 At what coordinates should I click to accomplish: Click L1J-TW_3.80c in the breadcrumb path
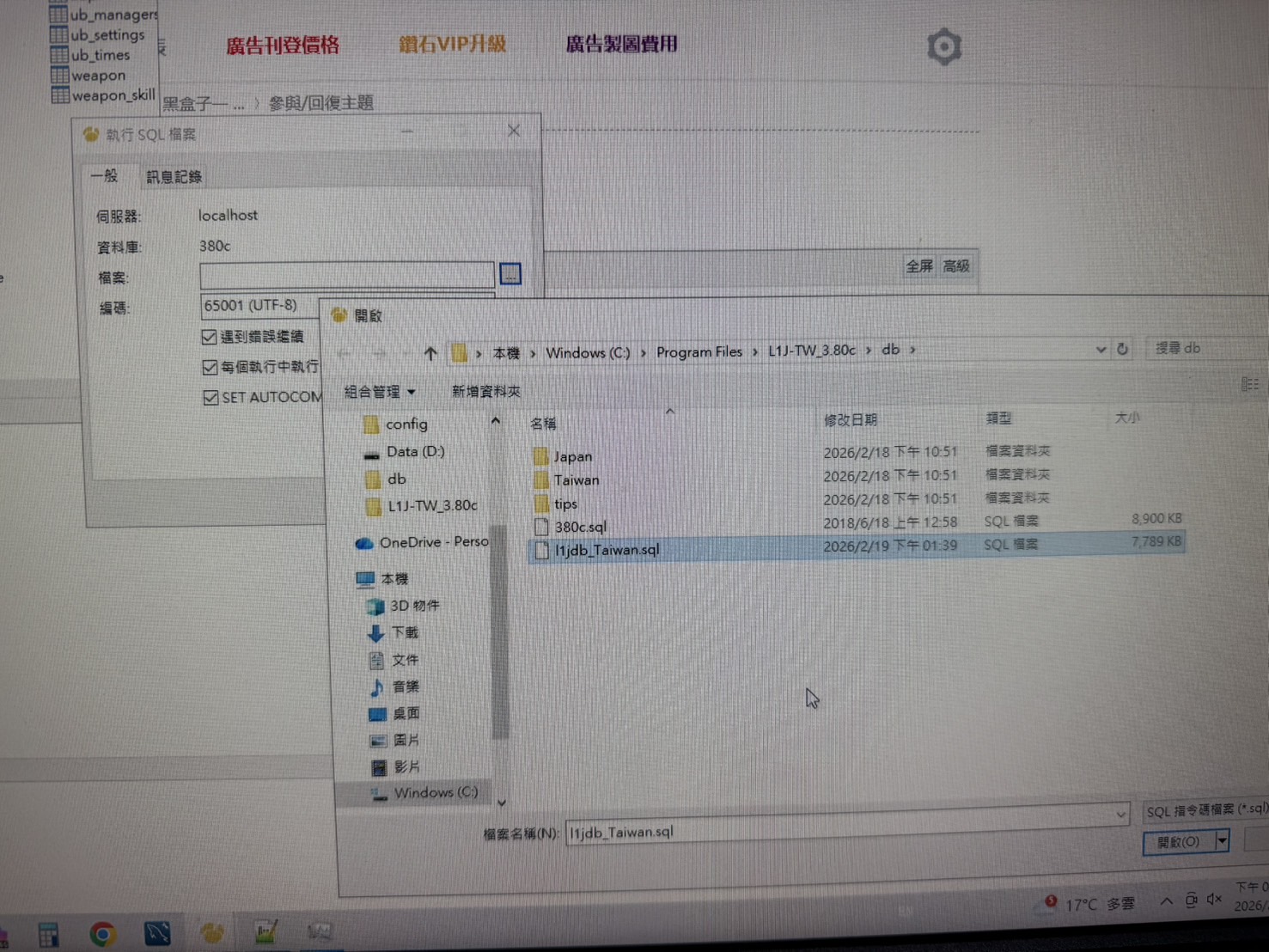pos(812,351)
